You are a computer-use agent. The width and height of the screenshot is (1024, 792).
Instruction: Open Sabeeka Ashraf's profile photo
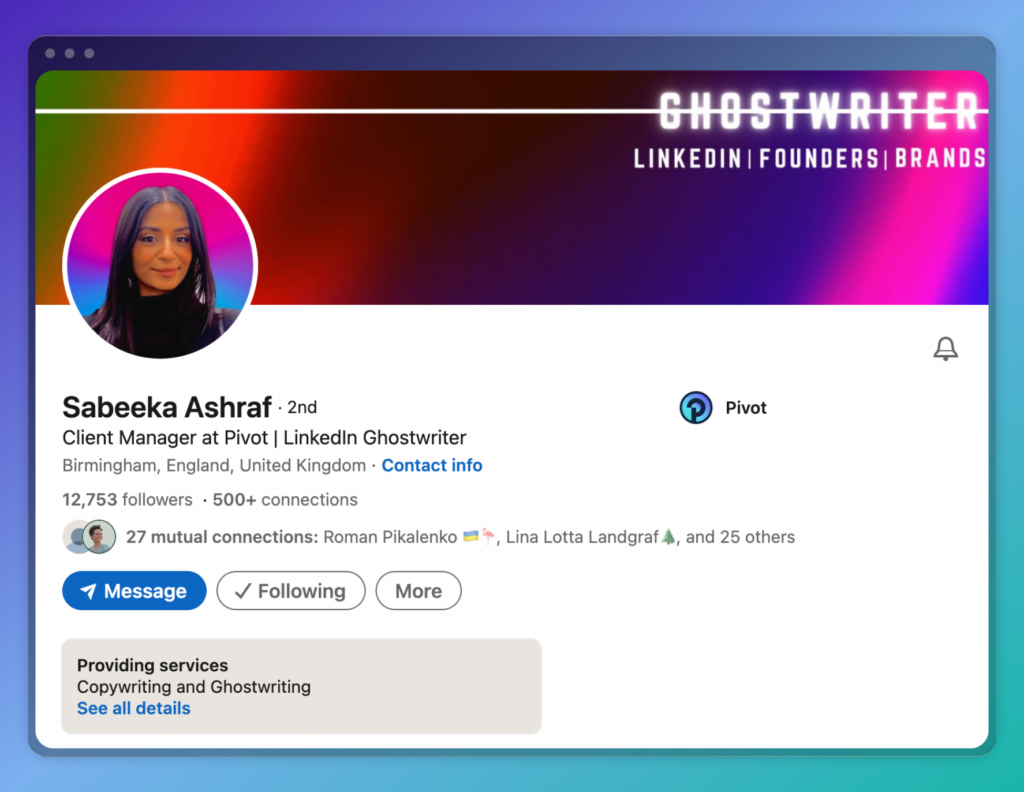(x=160, y=264)
